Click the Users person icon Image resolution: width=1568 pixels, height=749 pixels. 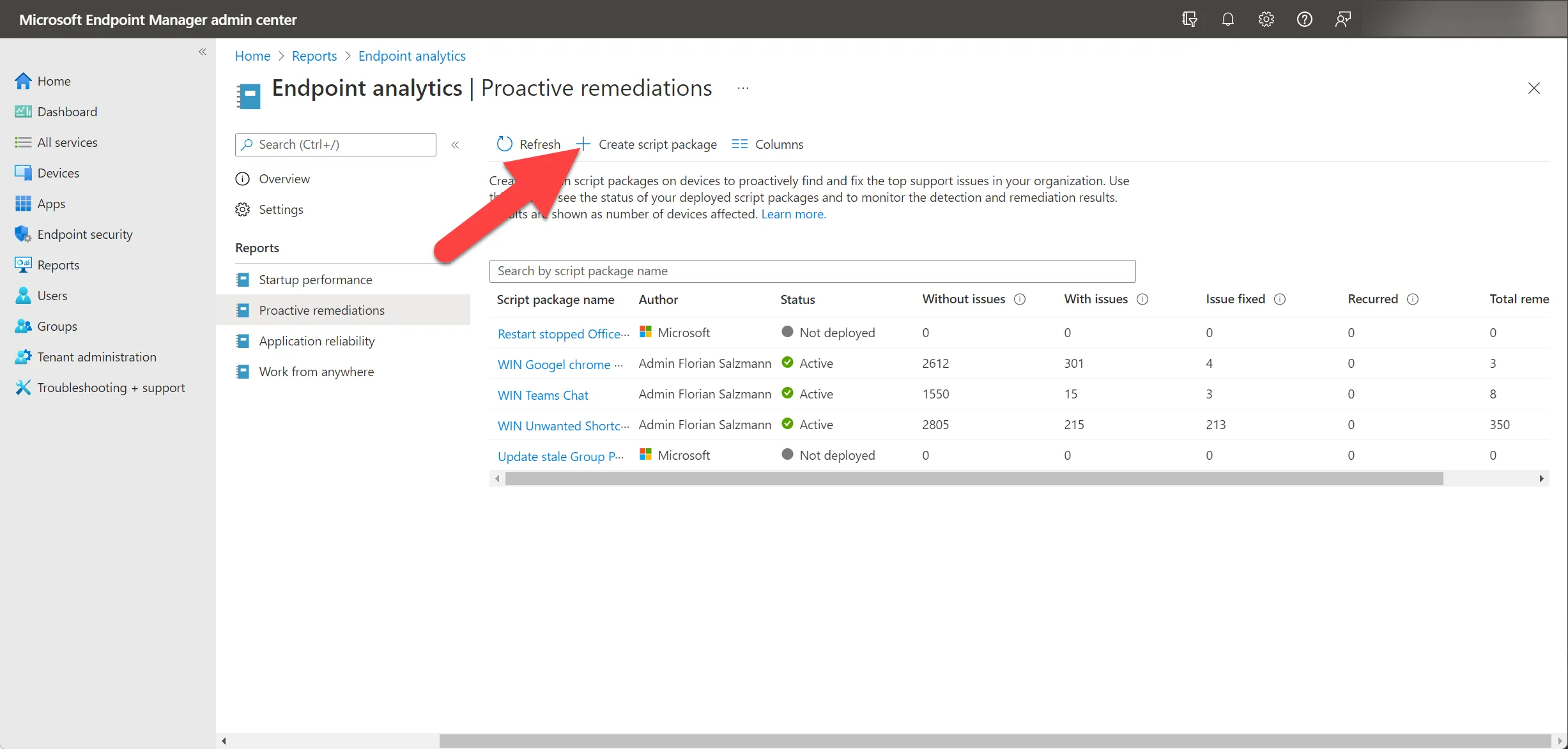(23, 296)
